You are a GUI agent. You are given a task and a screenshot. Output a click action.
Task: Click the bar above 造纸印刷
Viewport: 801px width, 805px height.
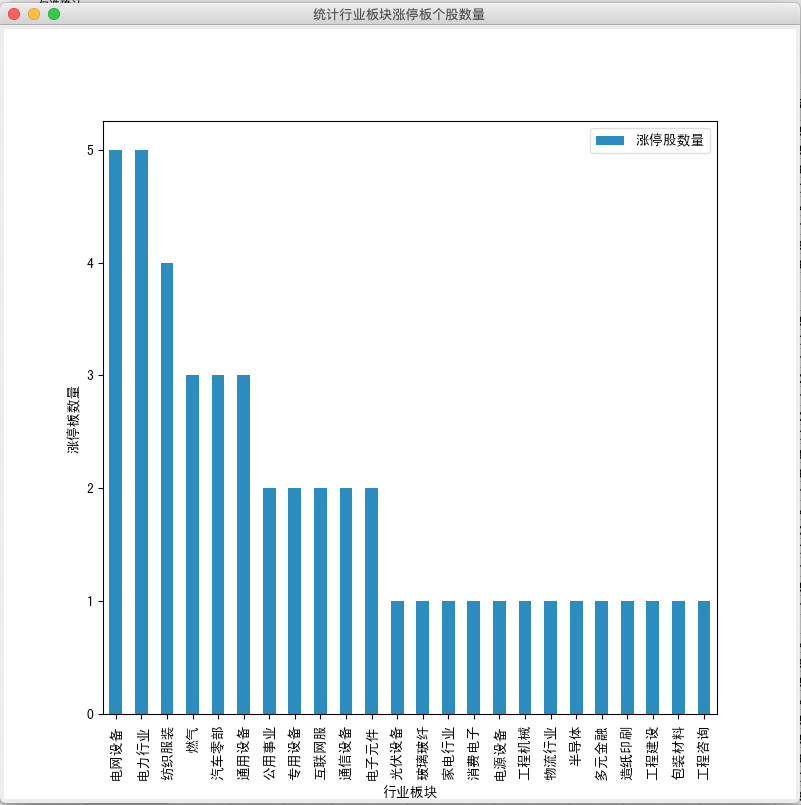(x=627, y=658)
